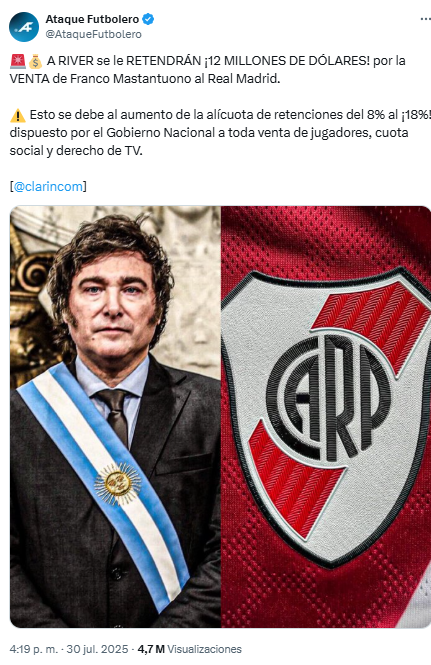Click the words Real Madrid in the tweet
The image size is (431, 665).
click(x=242, y=79)
